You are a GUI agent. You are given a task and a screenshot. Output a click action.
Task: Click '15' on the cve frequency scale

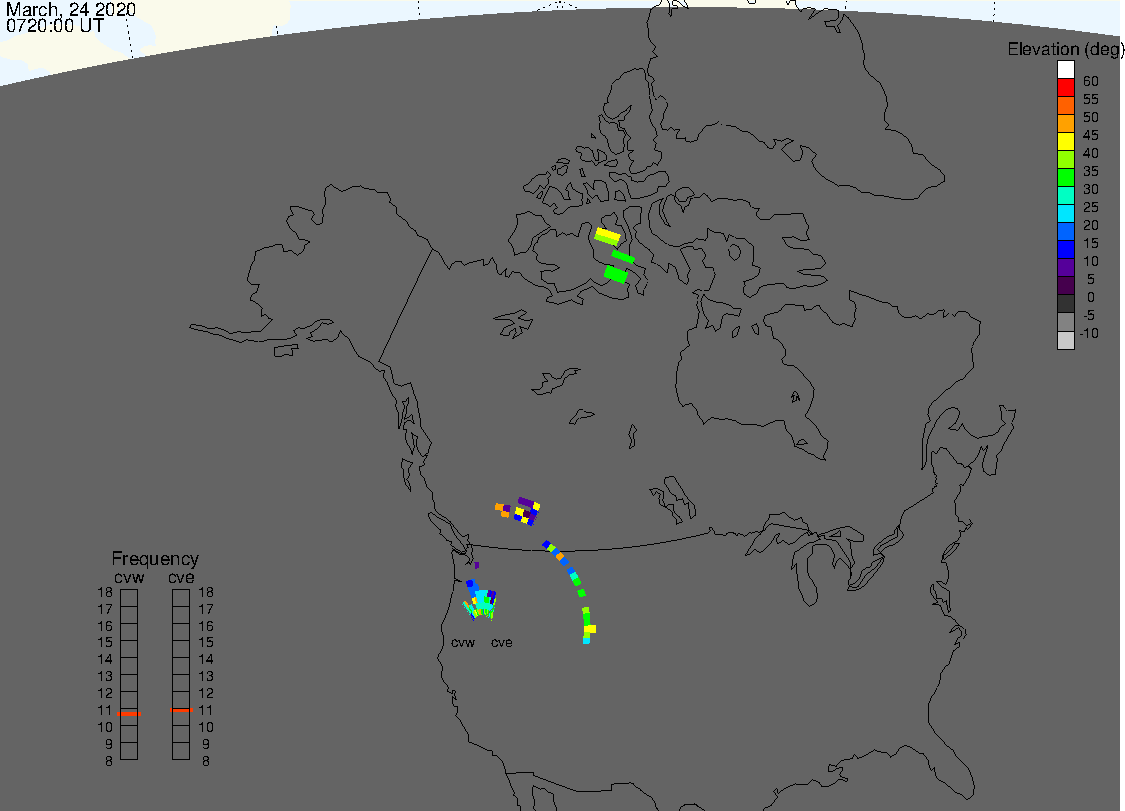(x=206, y=642)
